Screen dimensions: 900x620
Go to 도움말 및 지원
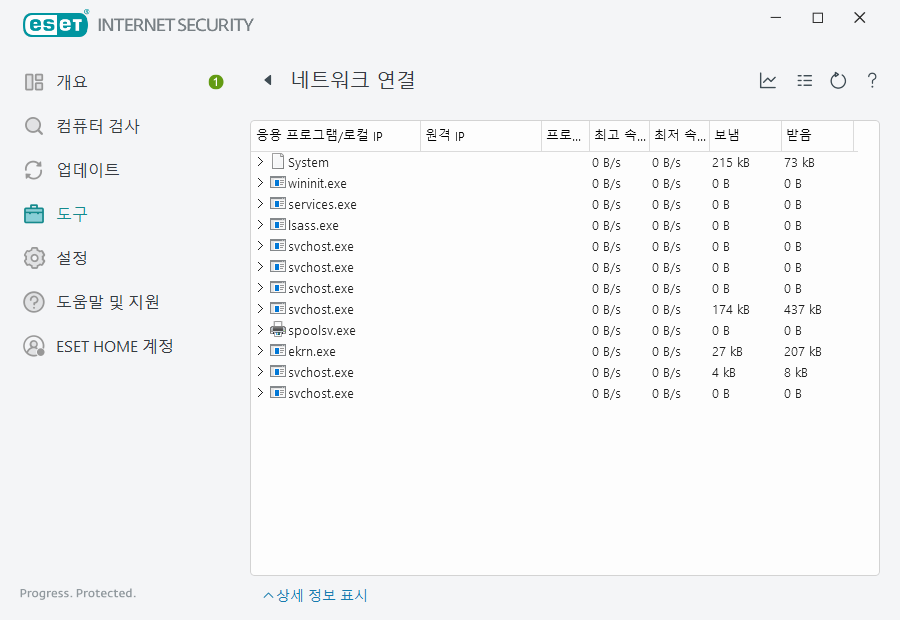(x=108, y=302)
